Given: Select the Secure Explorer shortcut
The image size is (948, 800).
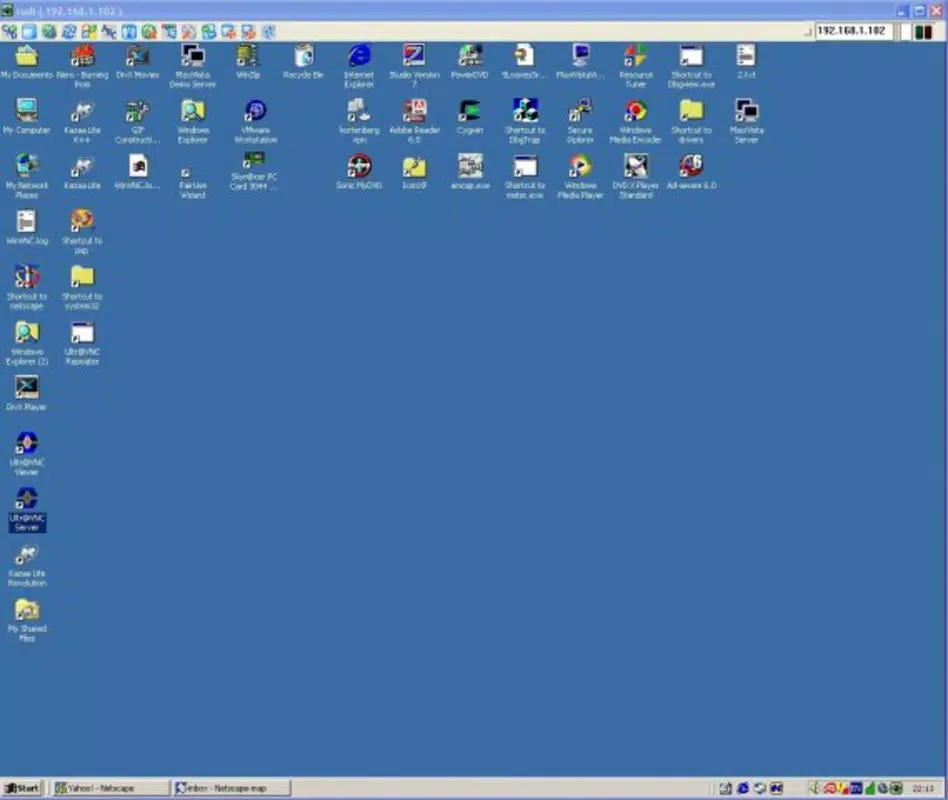Looking at the screenshot, I should 580,122.
